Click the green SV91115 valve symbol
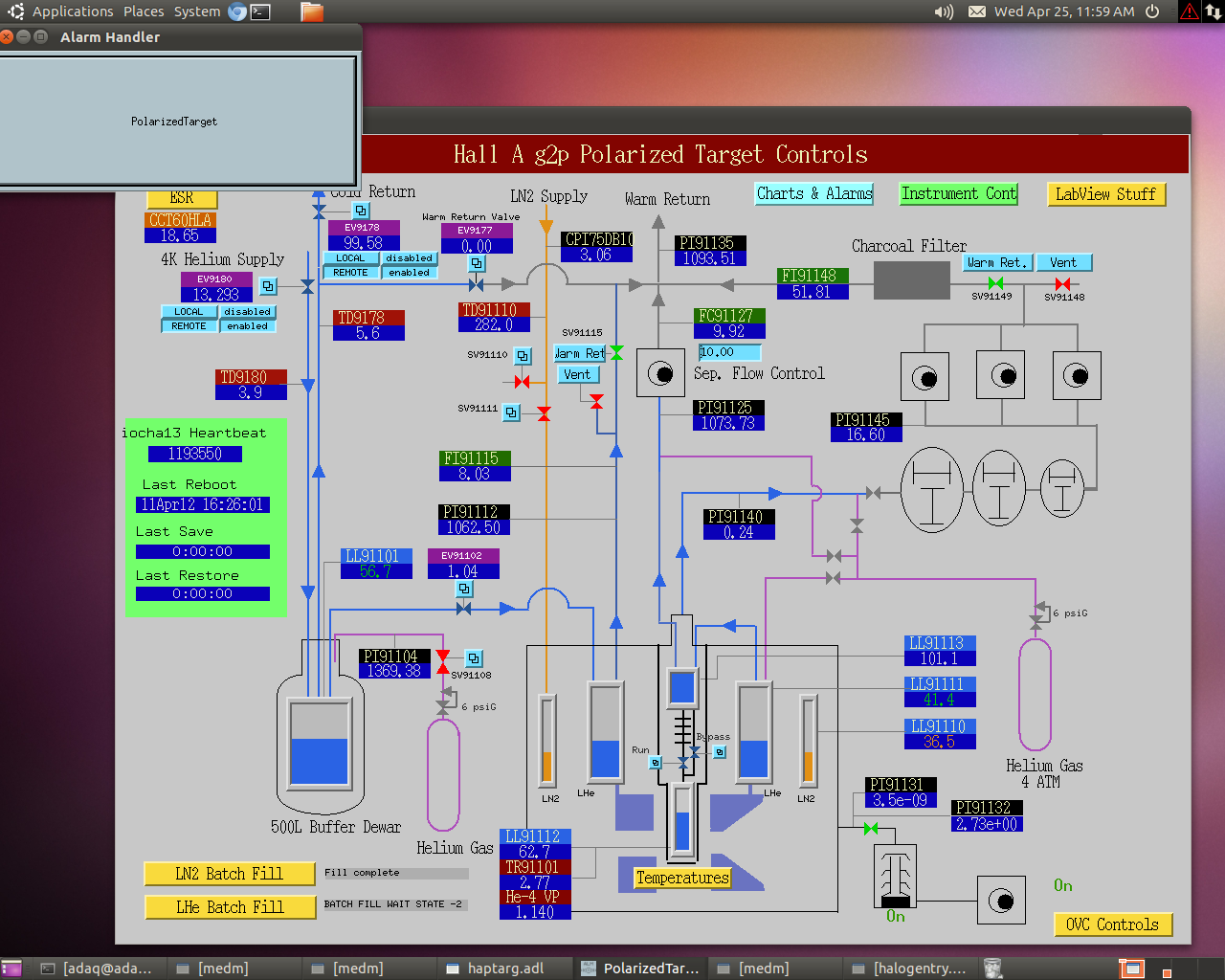Image resolution: width=1225 pixels, height=980 pixels. point(616,353)
